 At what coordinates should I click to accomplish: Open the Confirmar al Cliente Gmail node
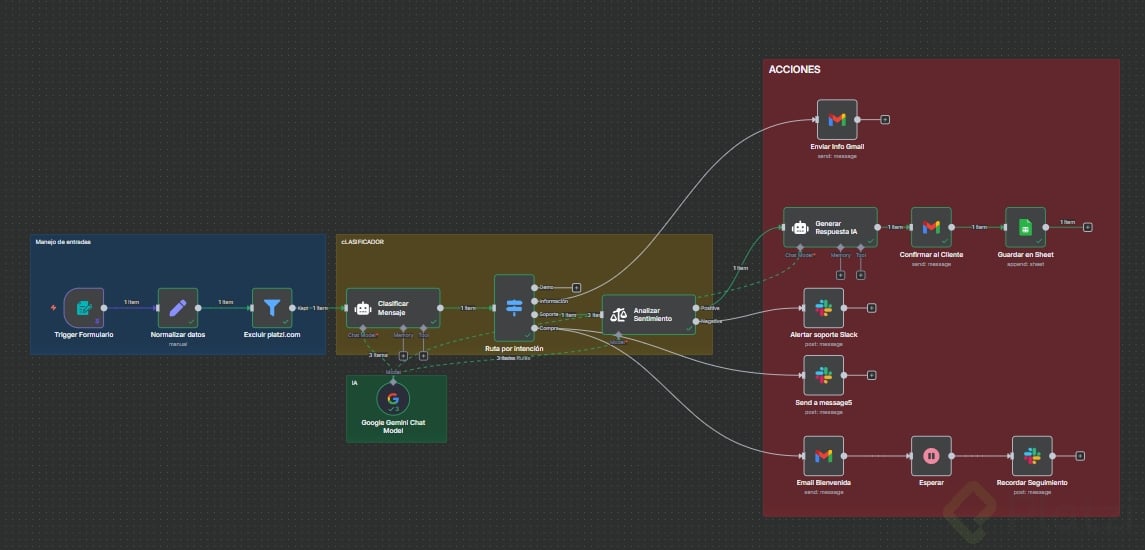[931, 227]
